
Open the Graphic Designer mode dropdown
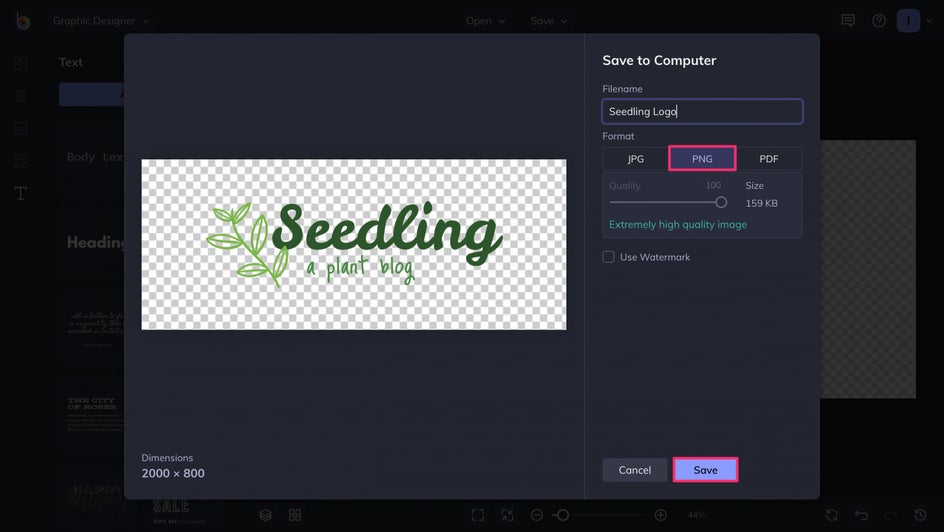tap(101, 20)
